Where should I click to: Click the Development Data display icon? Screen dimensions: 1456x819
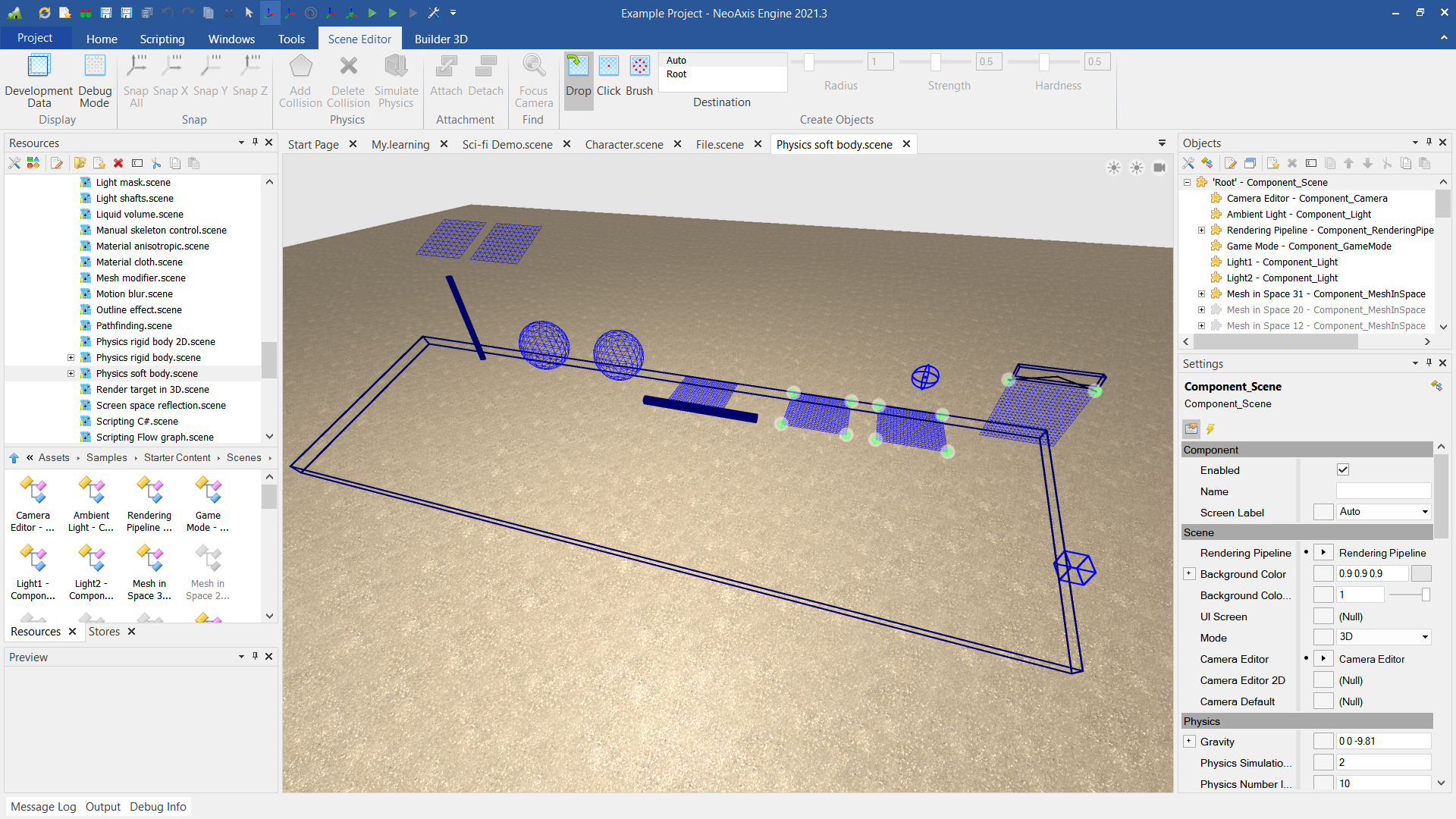[39, 66]
